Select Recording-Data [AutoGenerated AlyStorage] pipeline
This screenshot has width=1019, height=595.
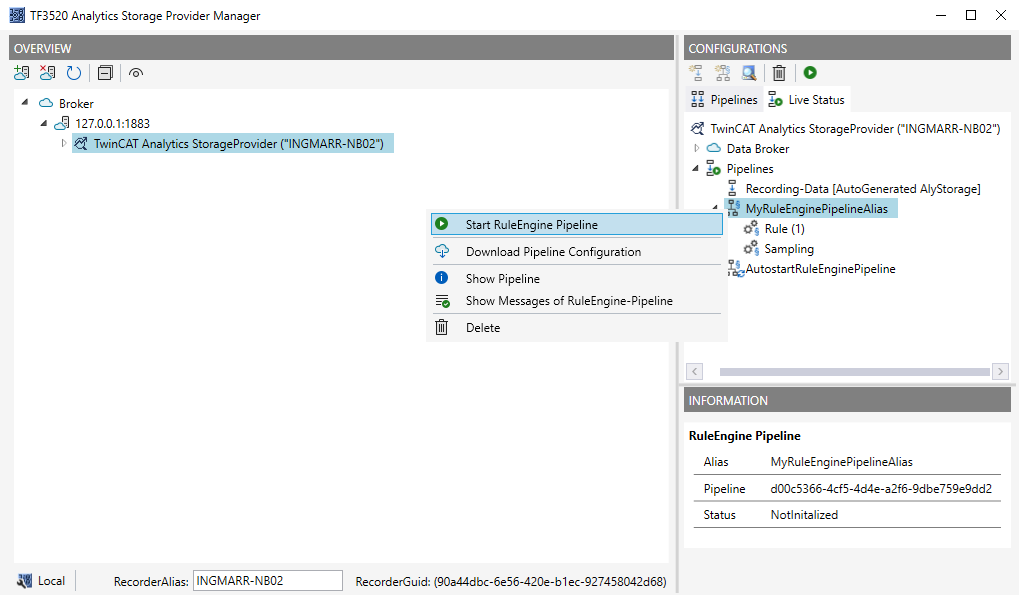pyautogui.click(x=863, y=189)
